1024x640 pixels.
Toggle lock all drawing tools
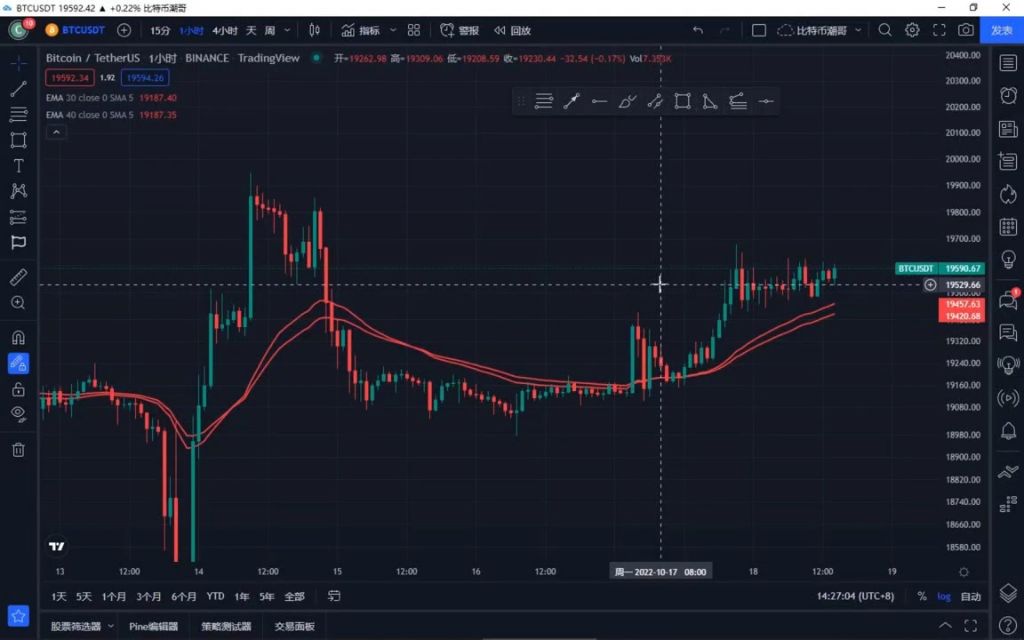tap(18, 389)
